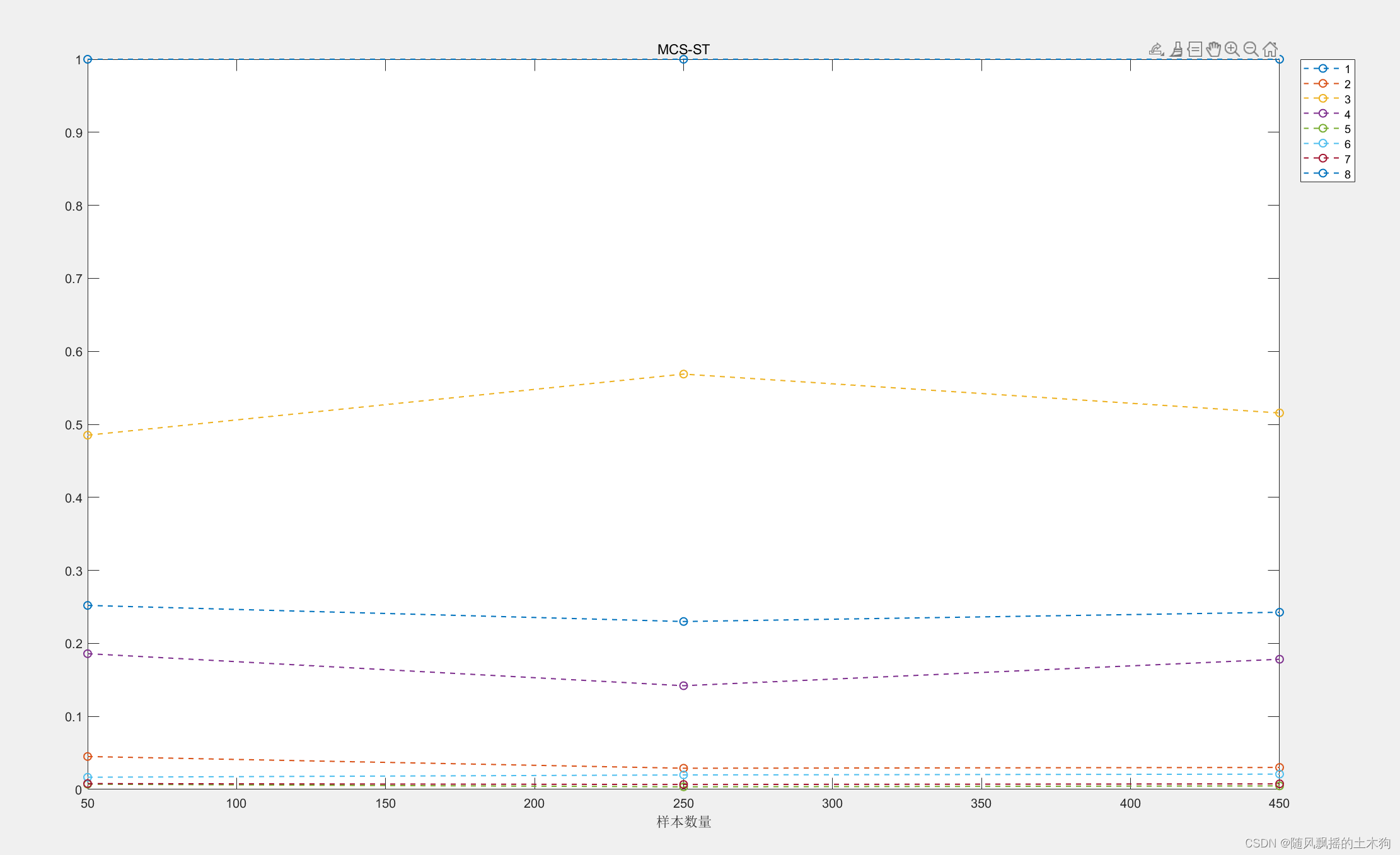This screenshot has height=855, width=1400.
Task: Activate the zoom out tool
Action: [x=1251, y=49]
